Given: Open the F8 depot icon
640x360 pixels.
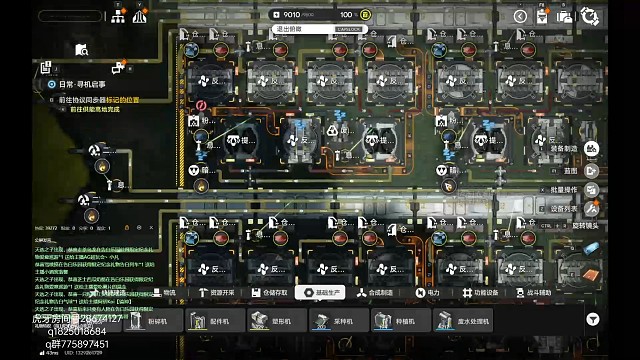Looking at the screenshot, I should 542,17.
